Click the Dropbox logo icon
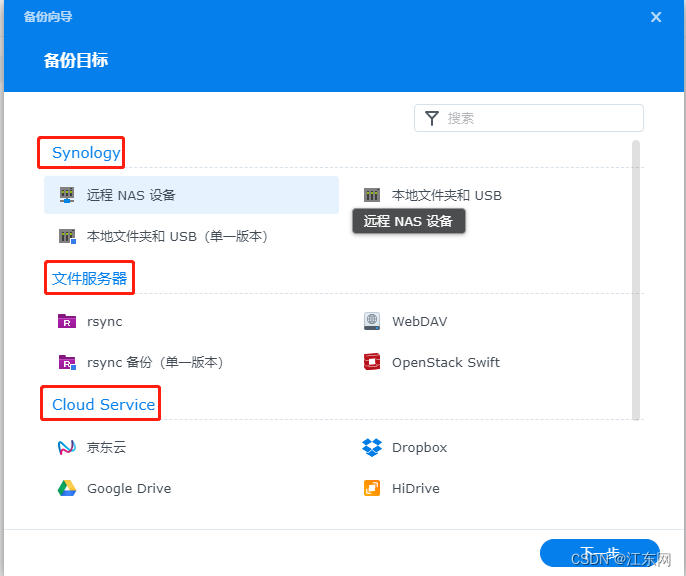Viewport: 686px width, 576px height. coord(372,447)
